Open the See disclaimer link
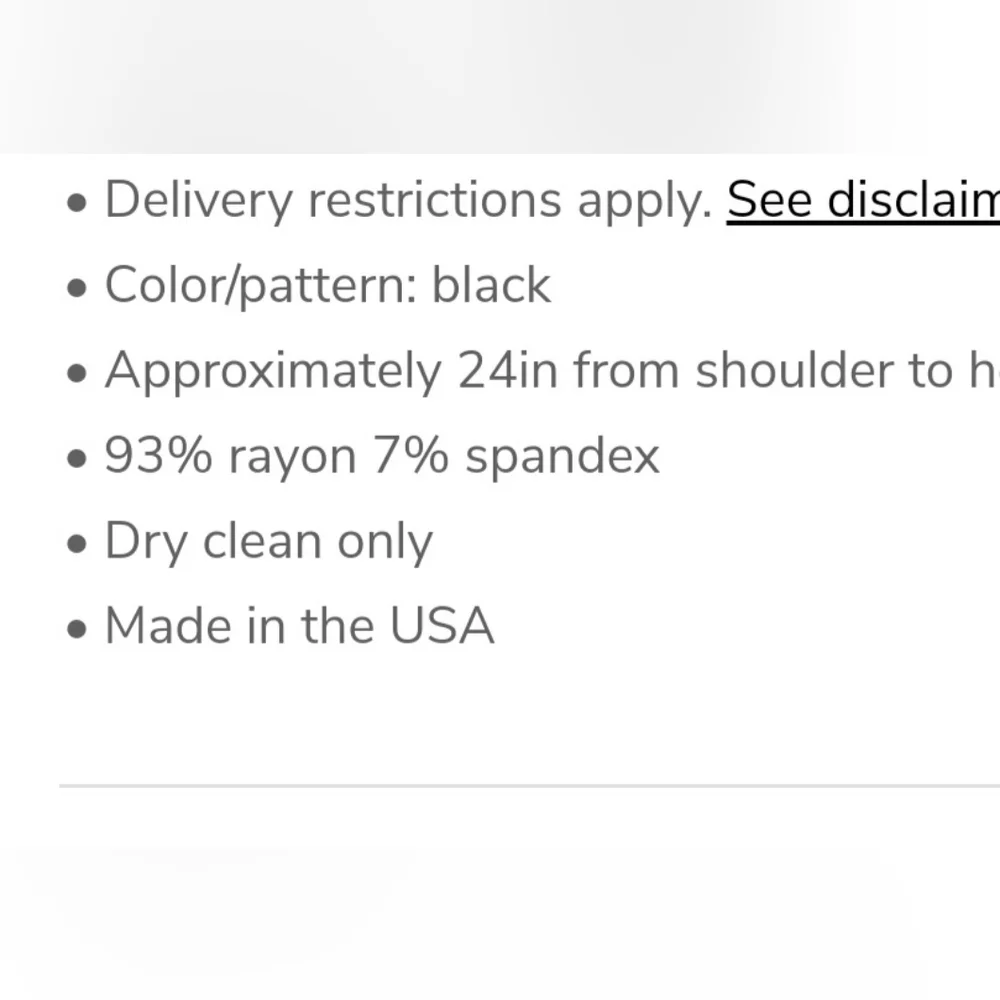Image resolution: width=1000 pixels, height=1000 pixels. tap(862, 200)
